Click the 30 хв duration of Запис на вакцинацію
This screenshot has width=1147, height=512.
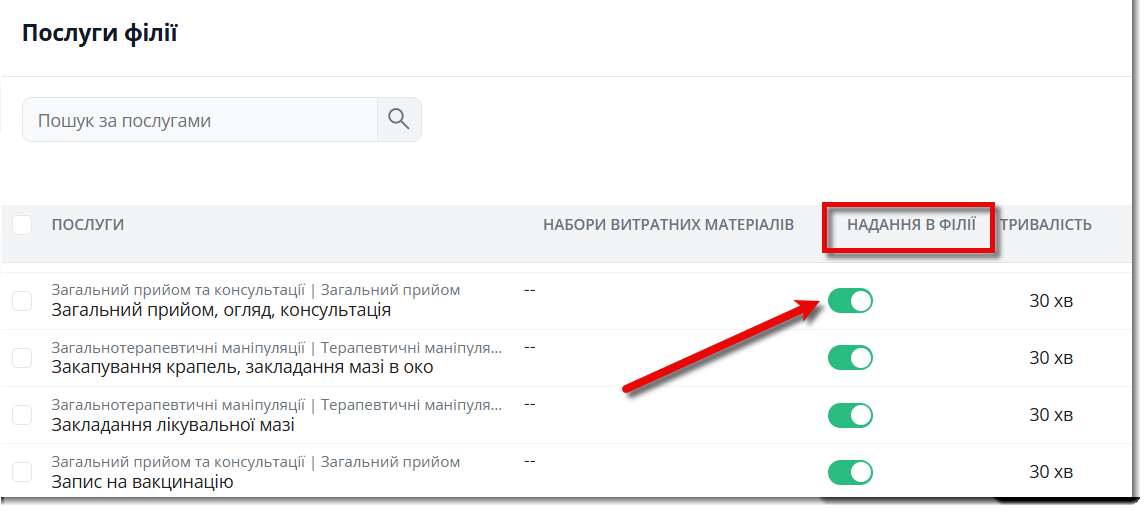pos(1051,472)
